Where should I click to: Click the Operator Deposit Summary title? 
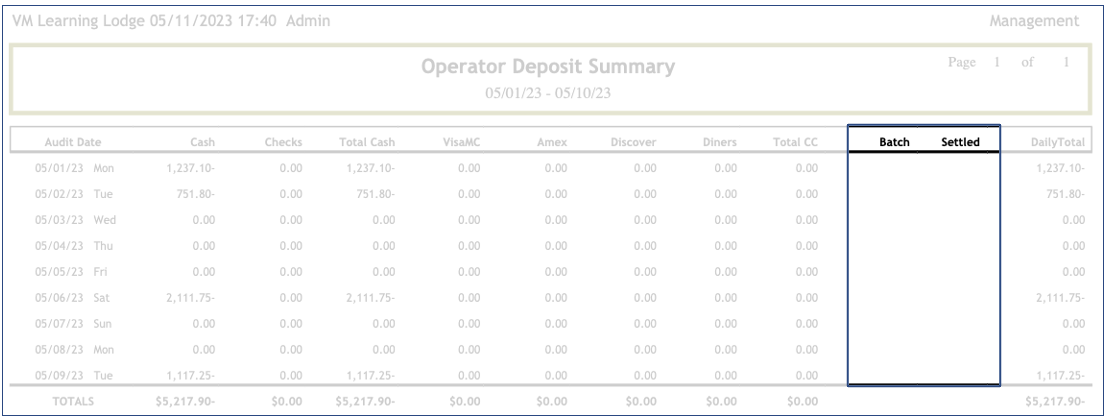[x=548, y=68]
